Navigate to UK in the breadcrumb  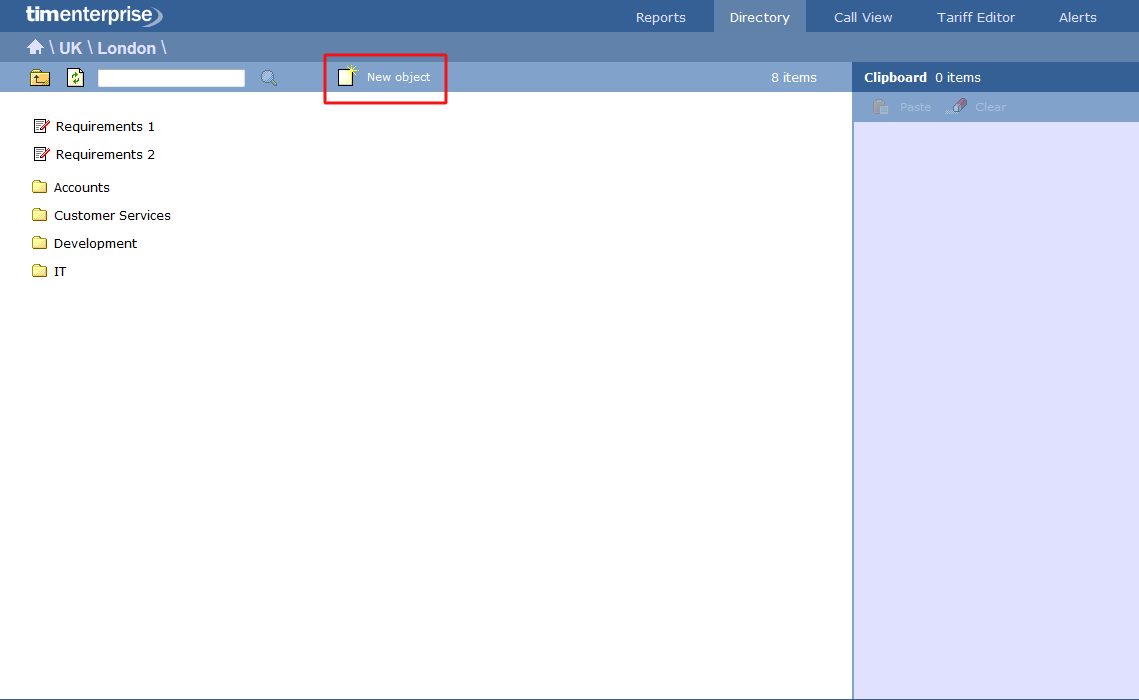click(70, 48)
